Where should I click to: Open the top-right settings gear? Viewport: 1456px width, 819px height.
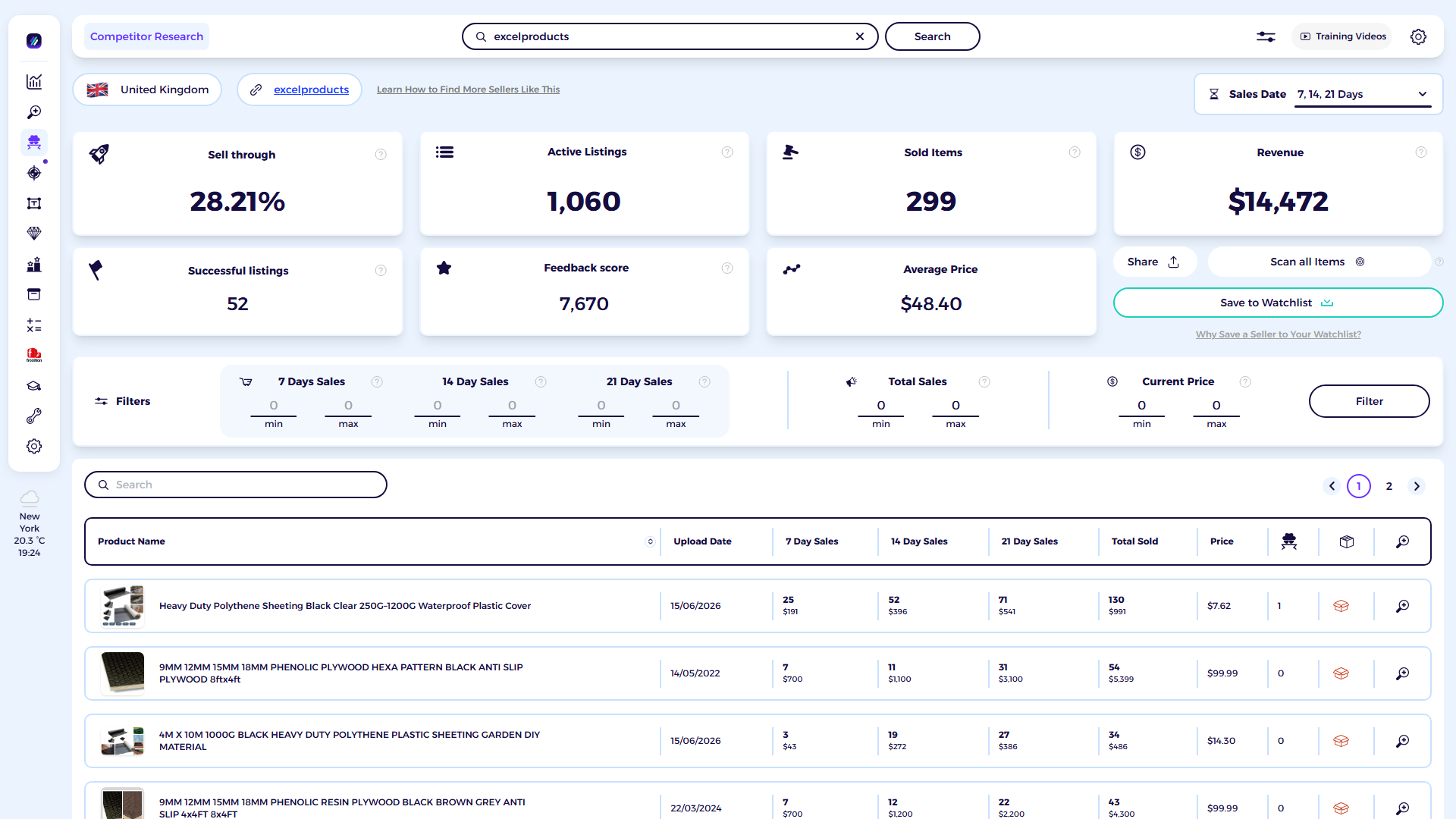coord(1418,36)
